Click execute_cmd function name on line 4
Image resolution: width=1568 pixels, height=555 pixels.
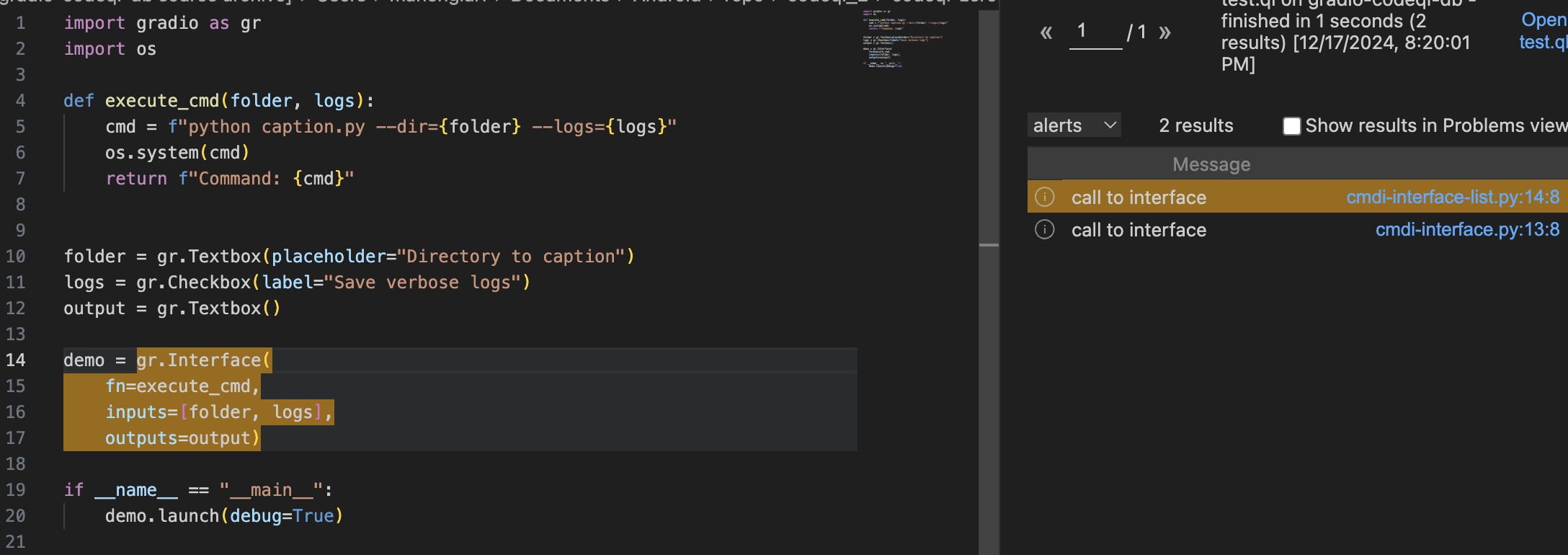click(x=162, y=100)
